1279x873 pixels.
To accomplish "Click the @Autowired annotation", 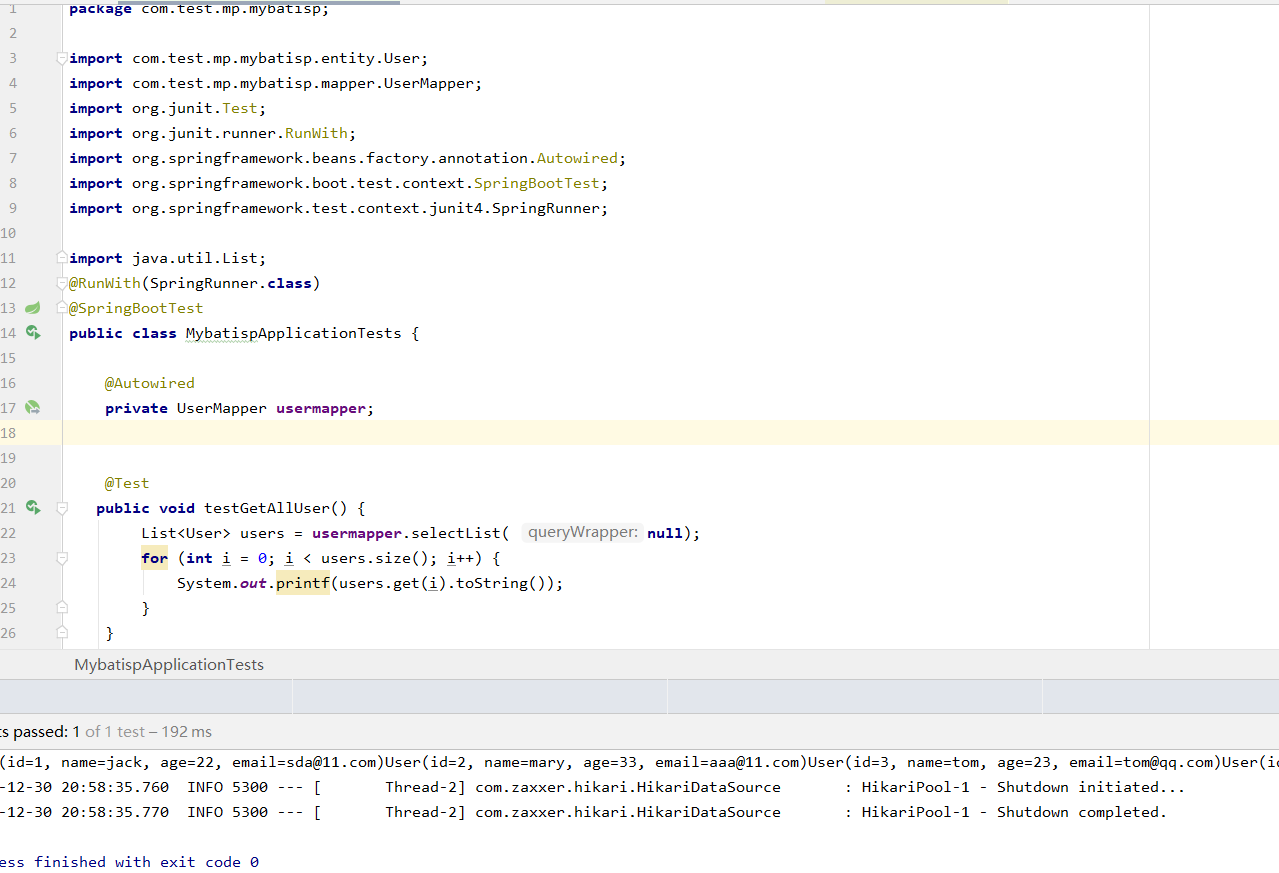I will 150,383.
